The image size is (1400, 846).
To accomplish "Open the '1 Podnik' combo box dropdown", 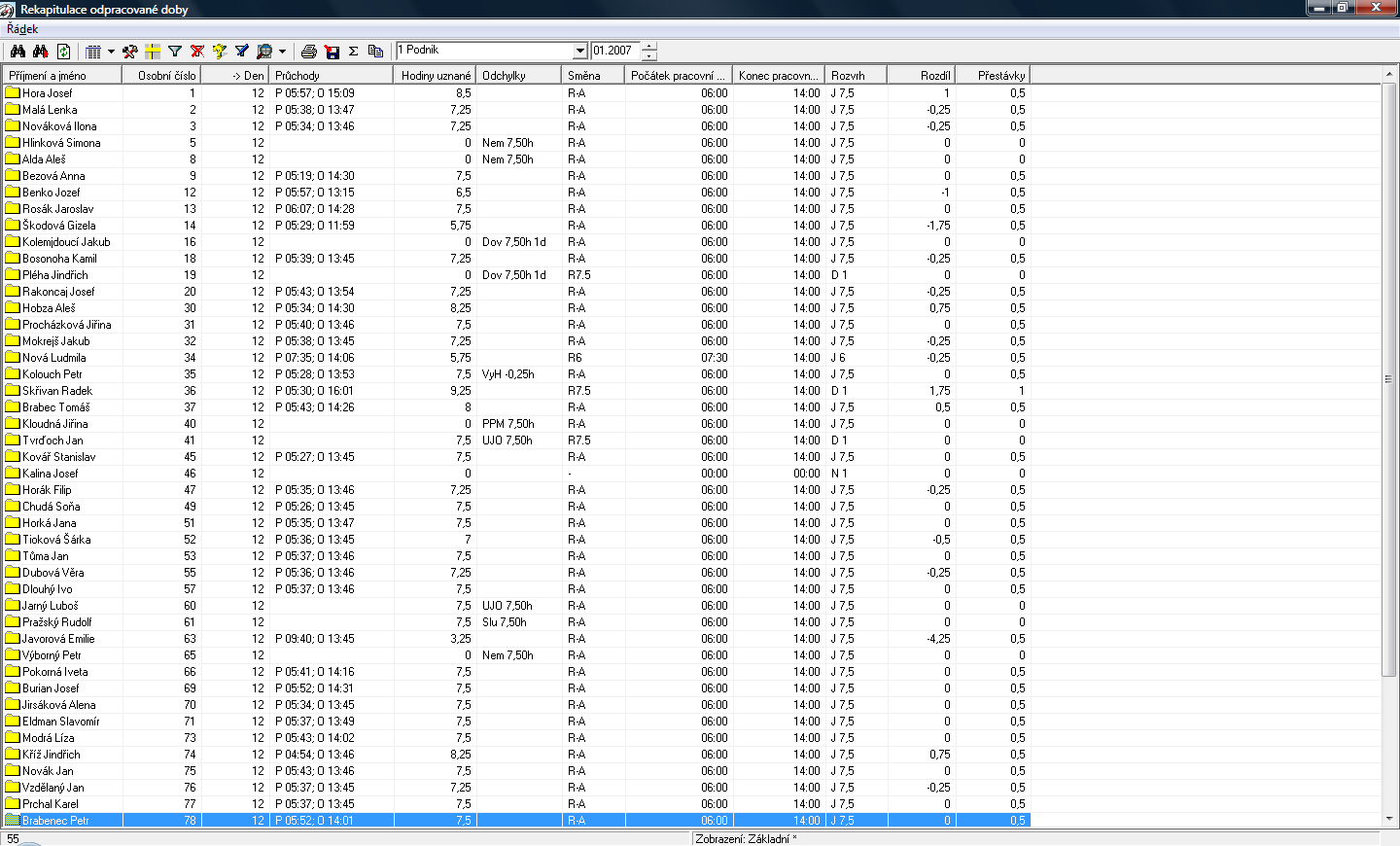I will (x=580, y=51).
